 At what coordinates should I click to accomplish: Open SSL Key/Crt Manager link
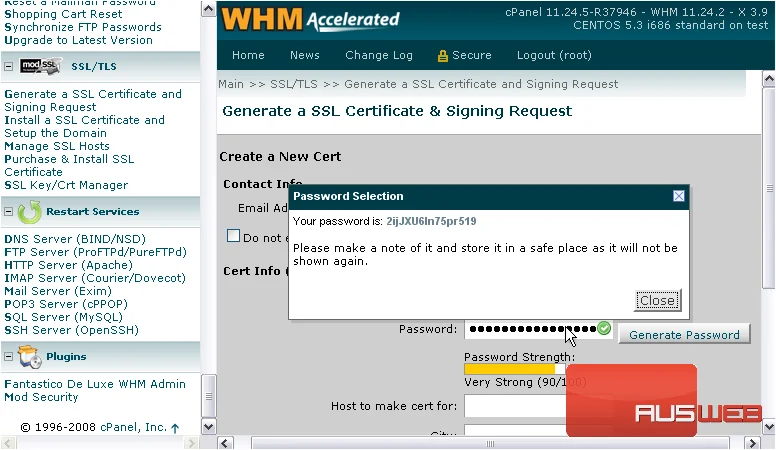pos(66,185)
